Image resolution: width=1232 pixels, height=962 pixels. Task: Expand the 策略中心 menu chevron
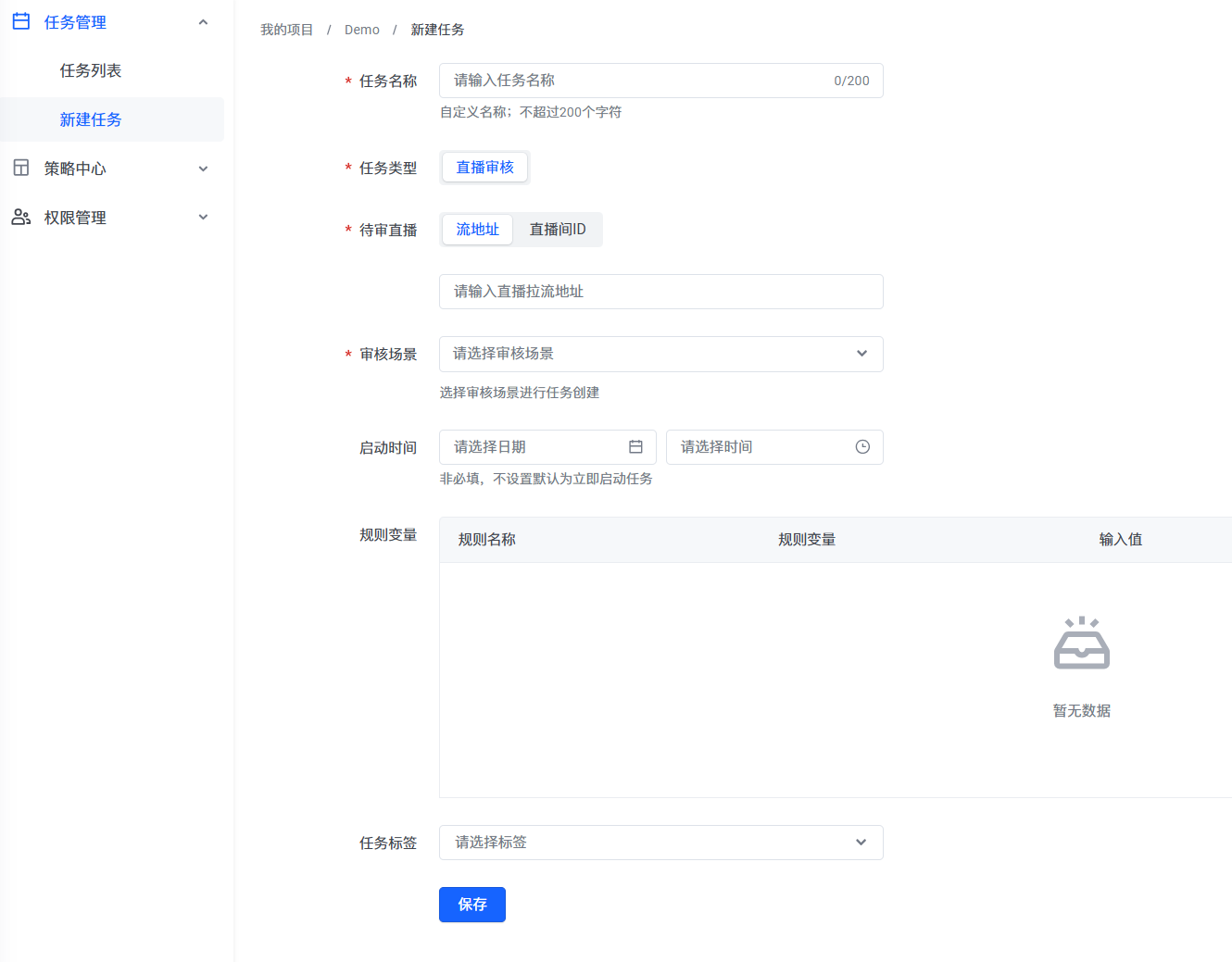point(203,169)
